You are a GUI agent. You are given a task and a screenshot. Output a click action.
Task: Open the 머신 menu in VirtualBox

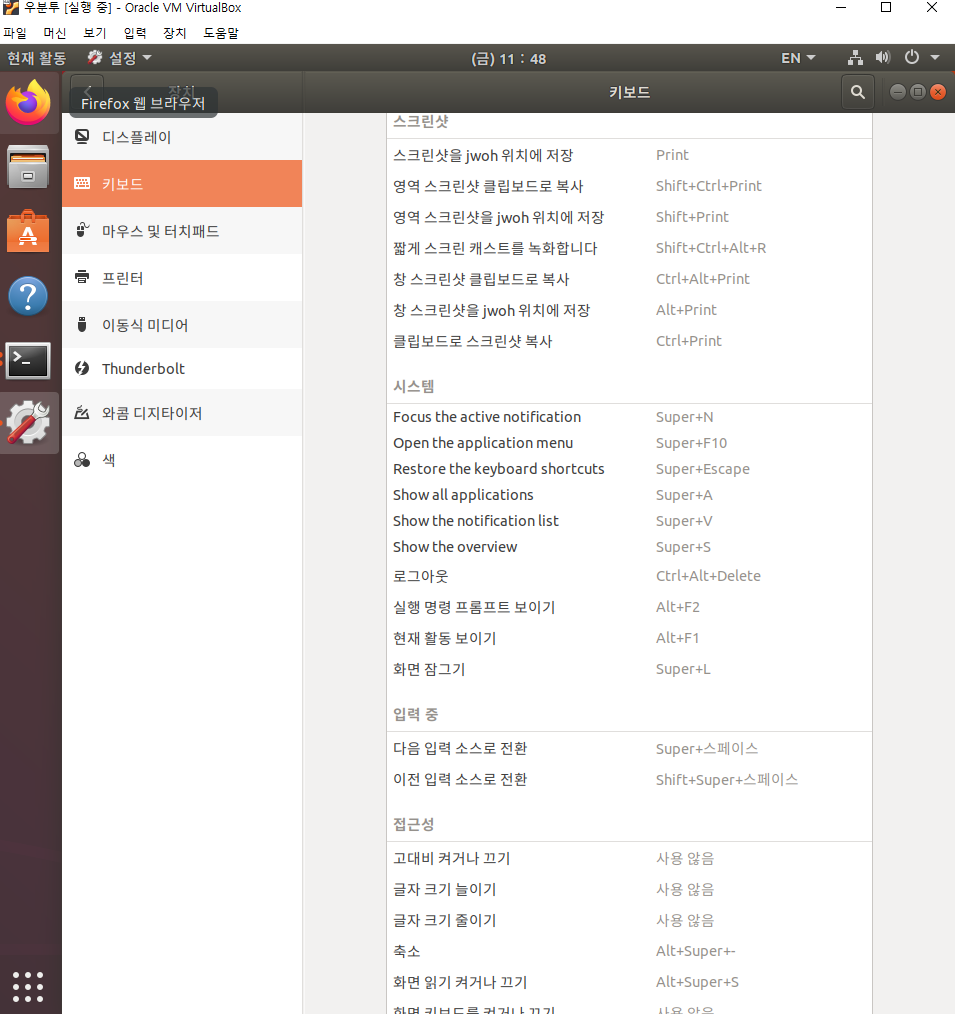pos(55,33)
